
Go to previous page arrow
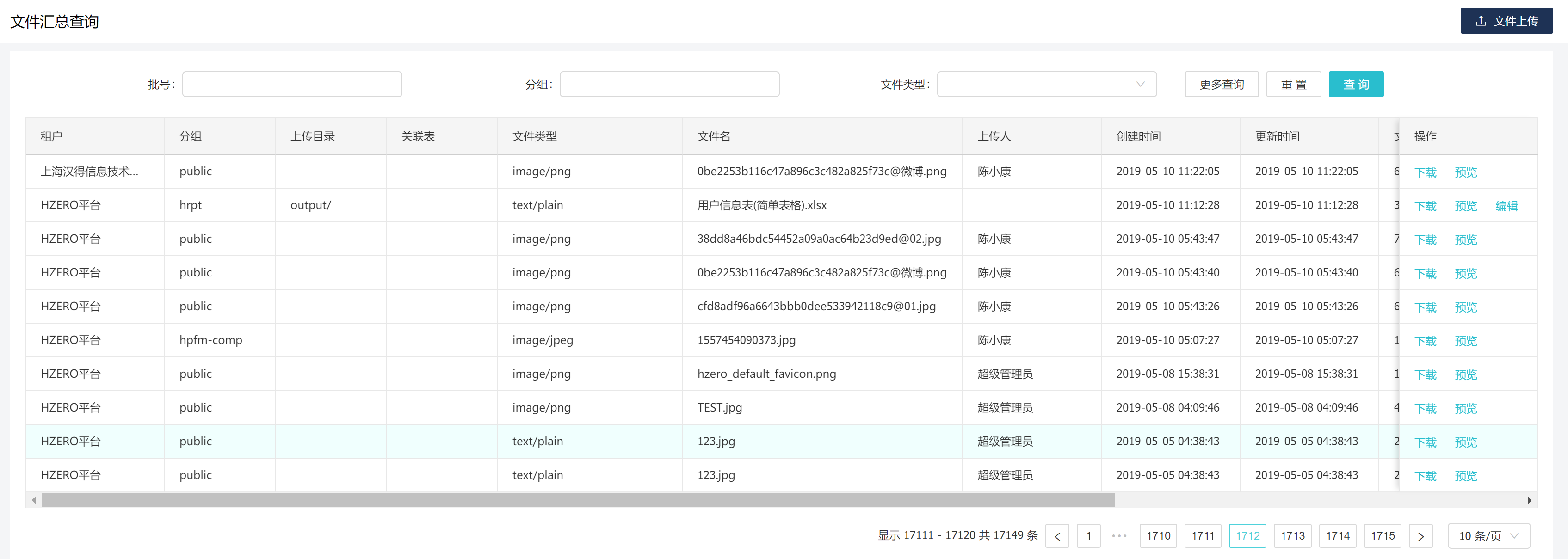(1057, 536)
